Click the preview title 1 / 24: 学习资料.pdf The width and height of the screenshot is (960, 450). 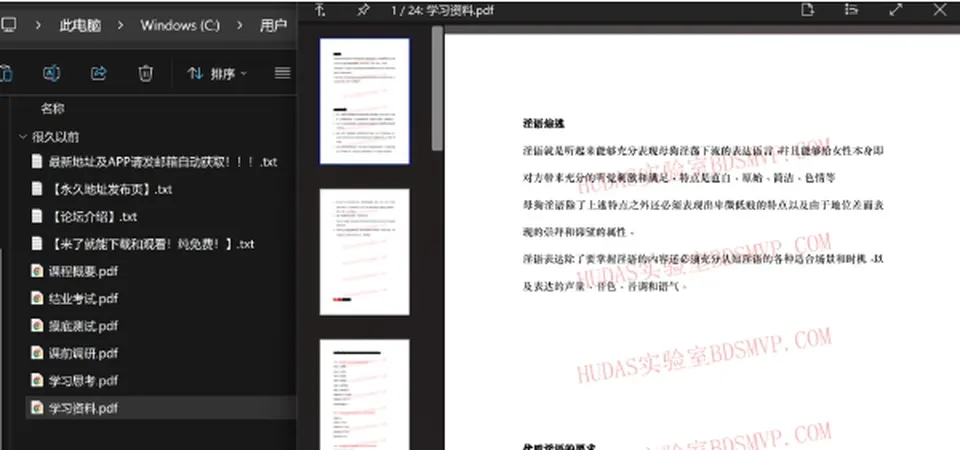tap(442, 10)
